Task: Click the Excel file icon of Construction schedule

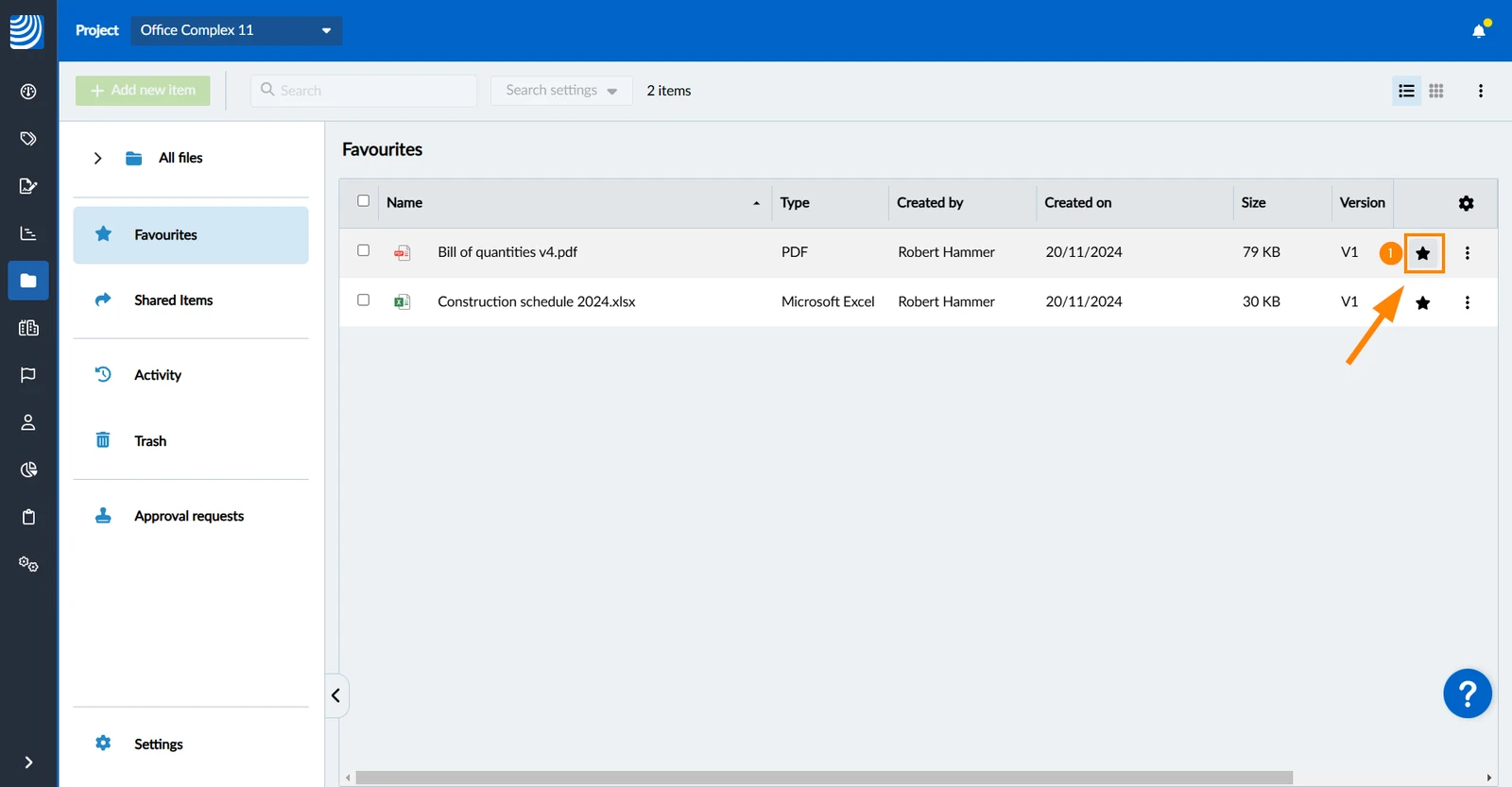Action: pyautogui.click(x=403, y=302)
